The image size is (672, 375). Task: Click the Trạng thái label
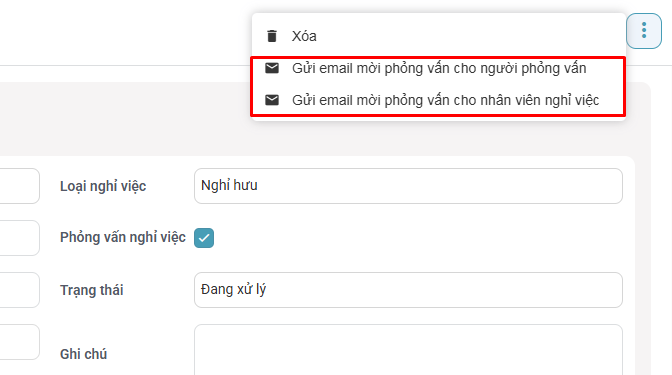pos(91,290)
